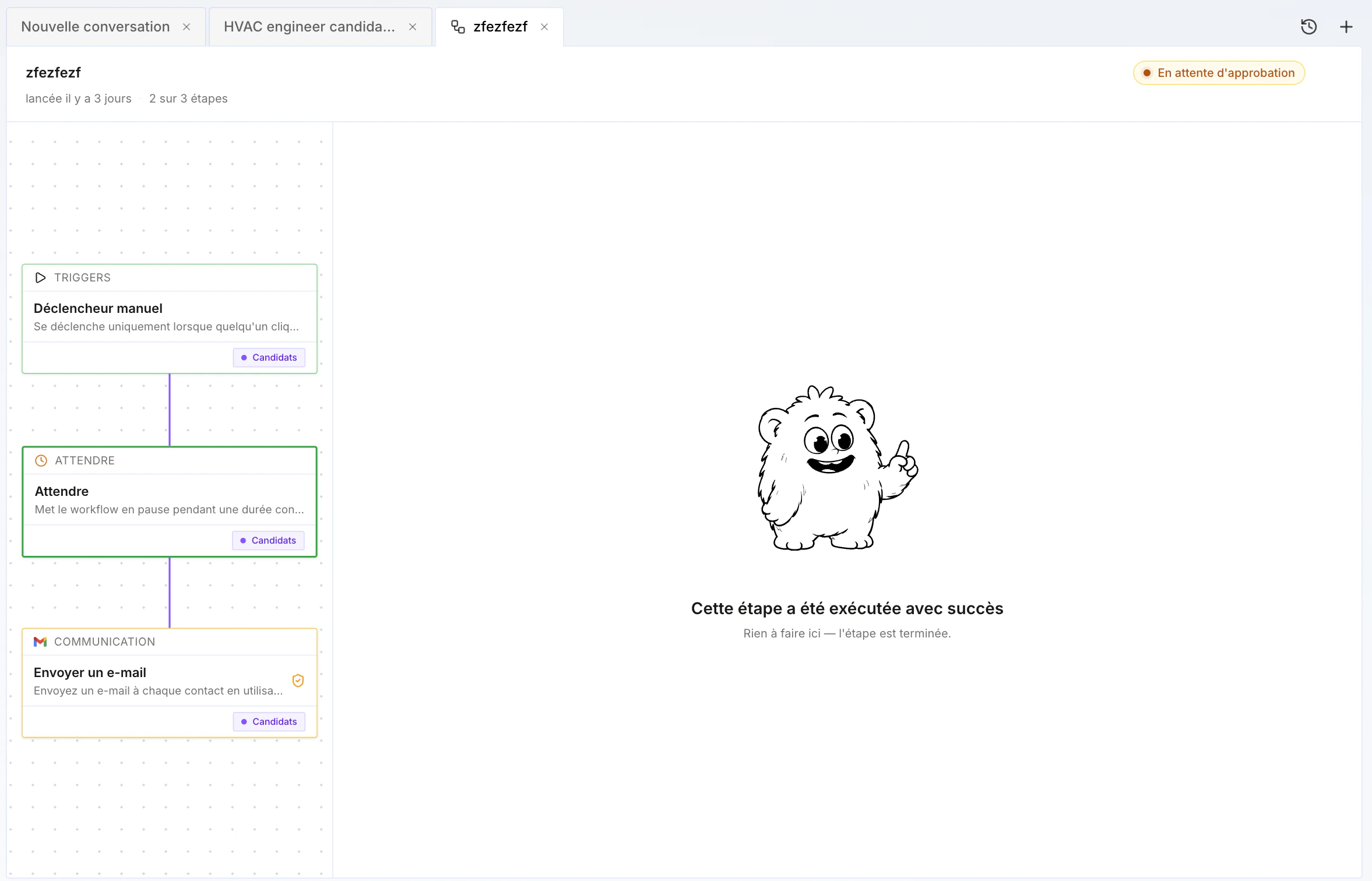Click the monster mascot illustration
Viewport: 1372px width, 881px height.
838,467
